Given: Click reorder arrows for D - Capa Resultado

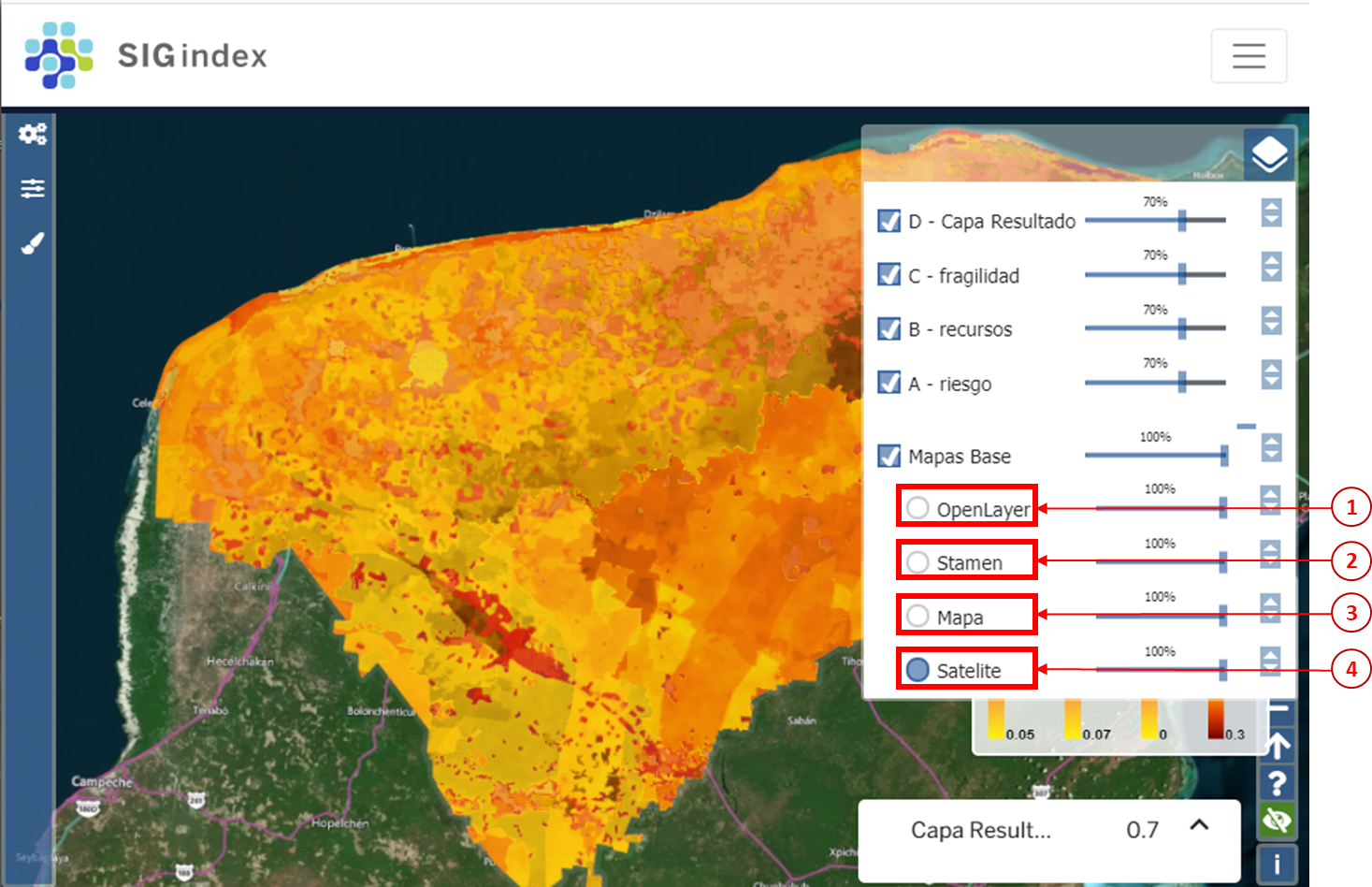Looking at the screenshot, I should click(x=1271, y=213).
